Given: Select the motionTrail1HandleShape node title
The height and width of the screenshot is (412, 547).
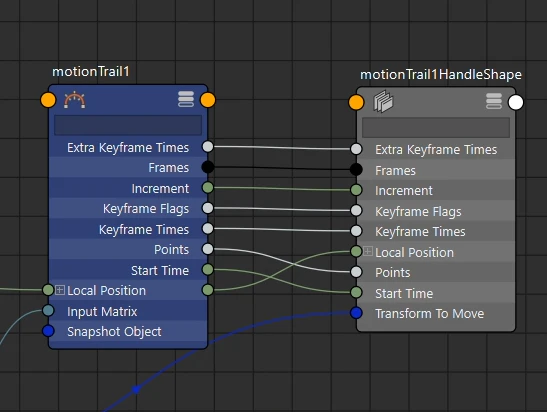Looking at the screenshot, I should (x=441, y=74).
